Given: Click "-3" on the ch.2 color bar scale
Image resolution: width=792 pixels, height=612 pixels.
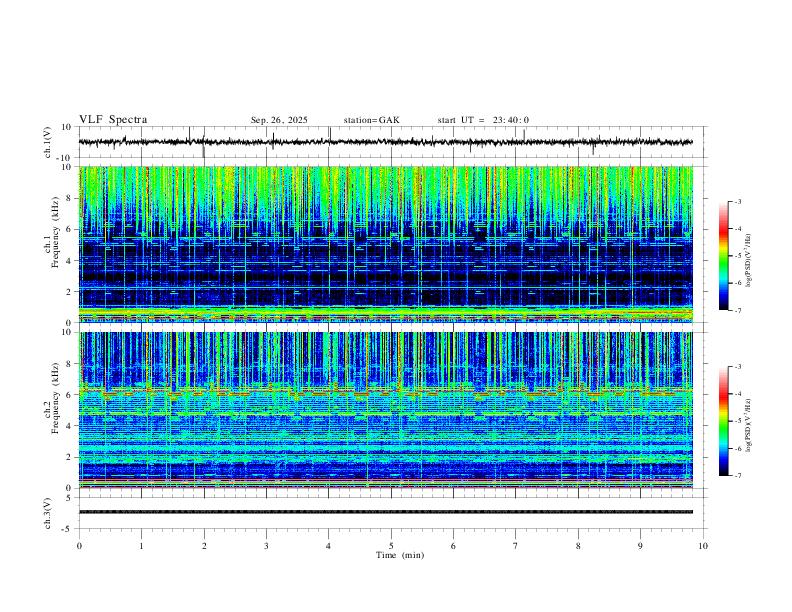Looking at the screenshot, I should pyautogui.click(x=738, y=367).
